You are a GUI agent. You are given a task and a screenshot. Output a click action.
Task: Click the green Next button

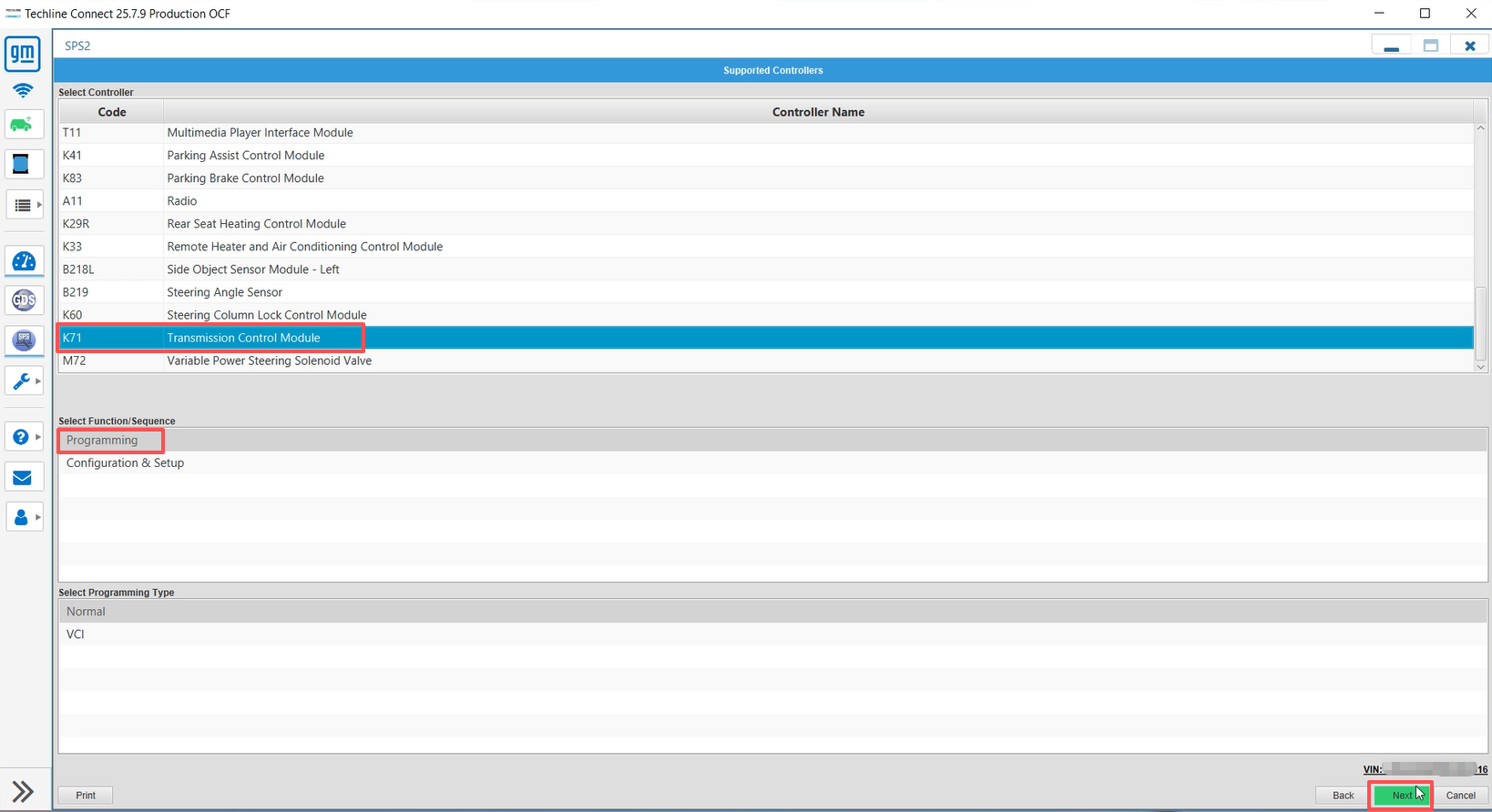click(1401, 795)
